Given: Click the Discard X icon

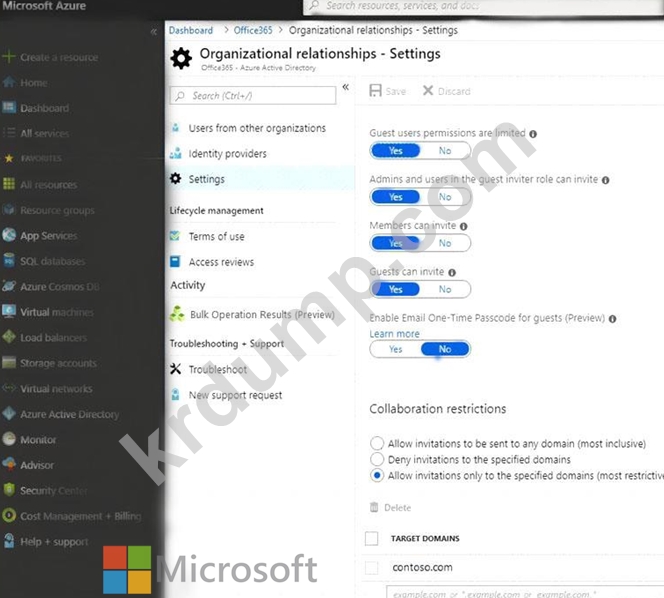Looking at the screenshot, I should tap(428, 91).
